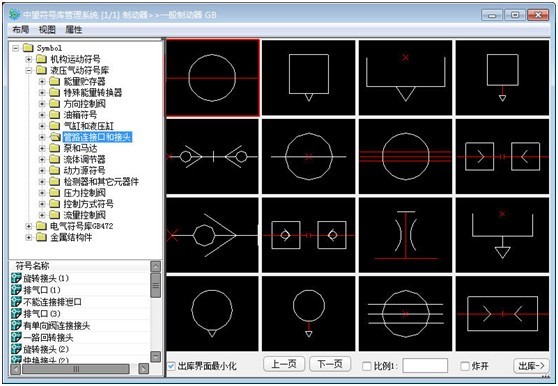
Task: Enable the 比例1 checkbox
Action: (x=366, y=366)
